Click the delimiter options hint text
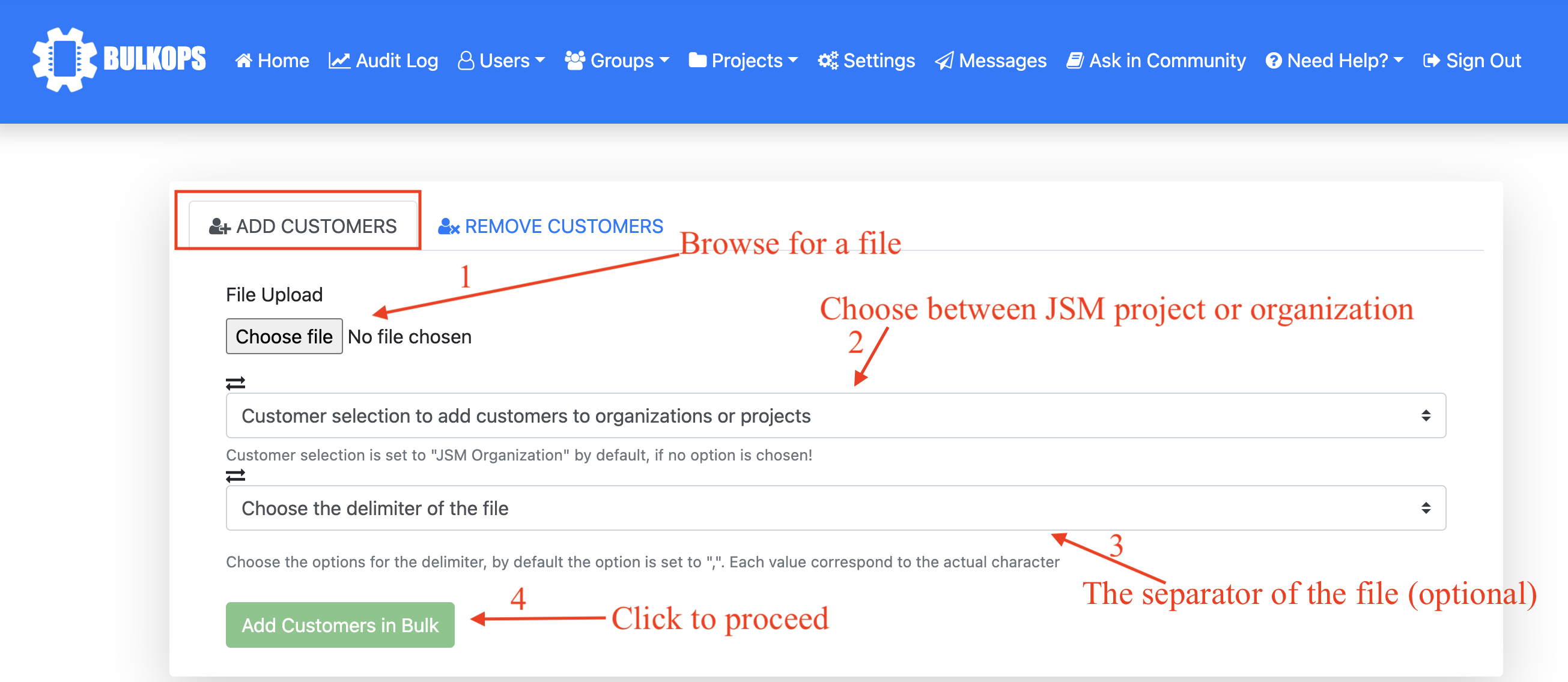Screen dimensions: 1568x682 [643, 561]
